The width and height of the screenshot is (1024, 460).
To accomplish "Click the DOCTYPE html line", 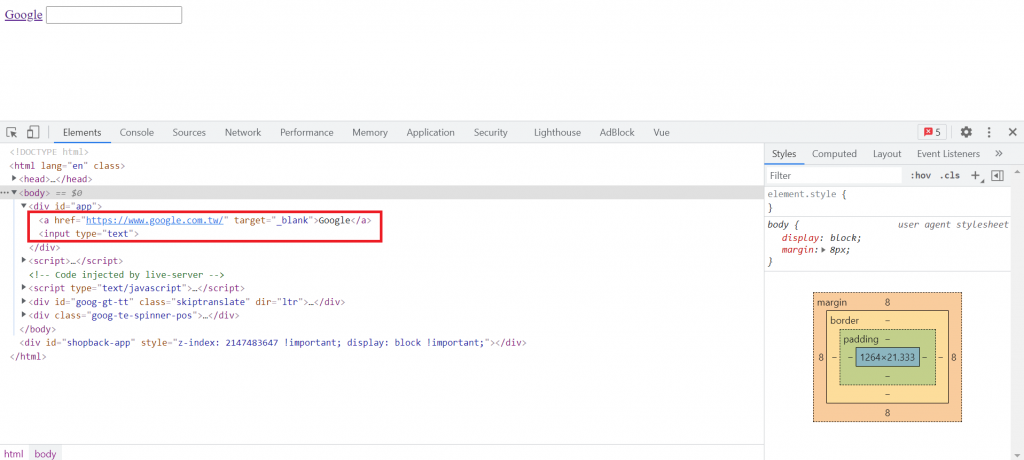I will [x=49, y=152].
